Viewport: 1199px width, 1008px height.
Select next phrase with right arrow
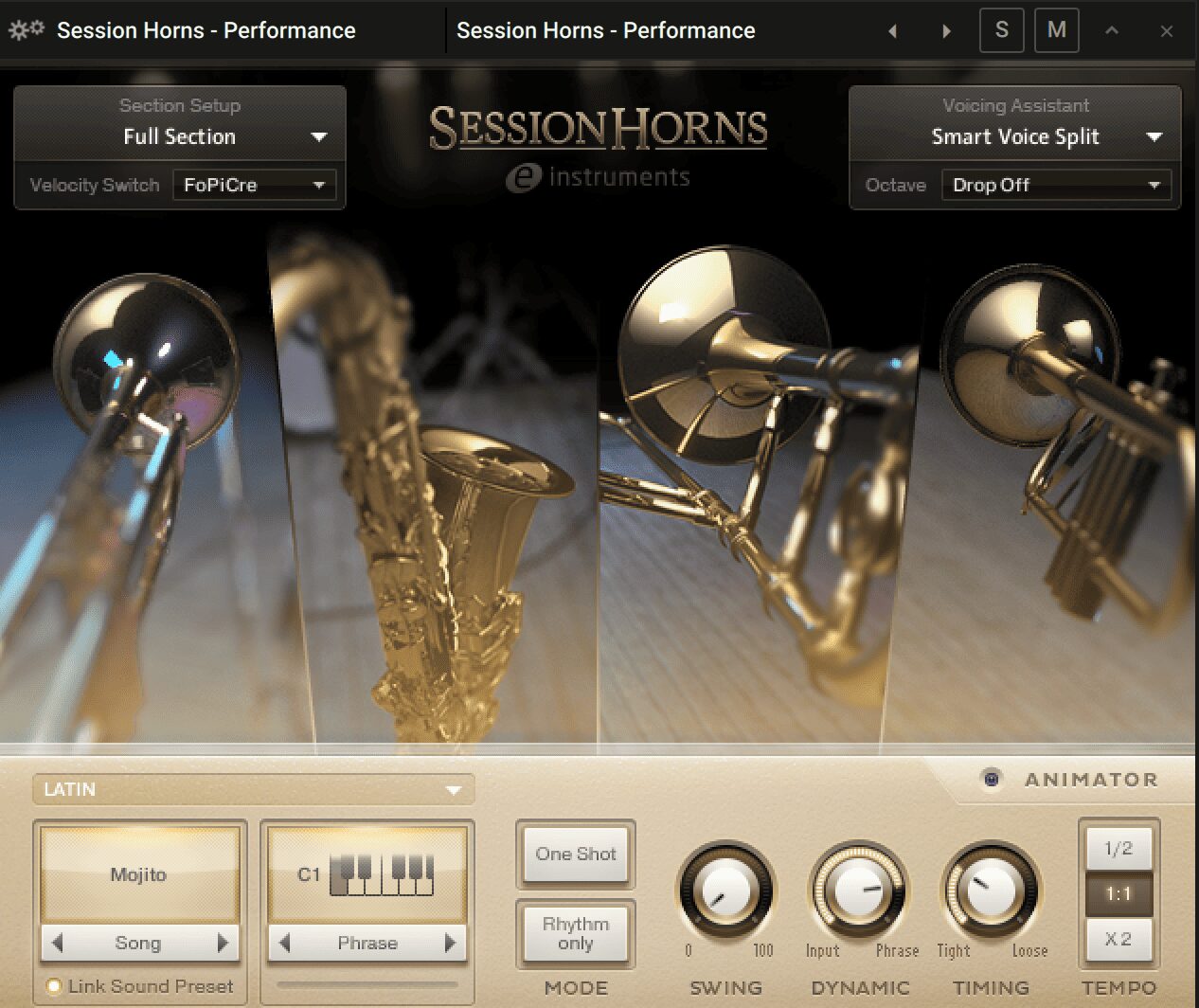click(451, 943)
